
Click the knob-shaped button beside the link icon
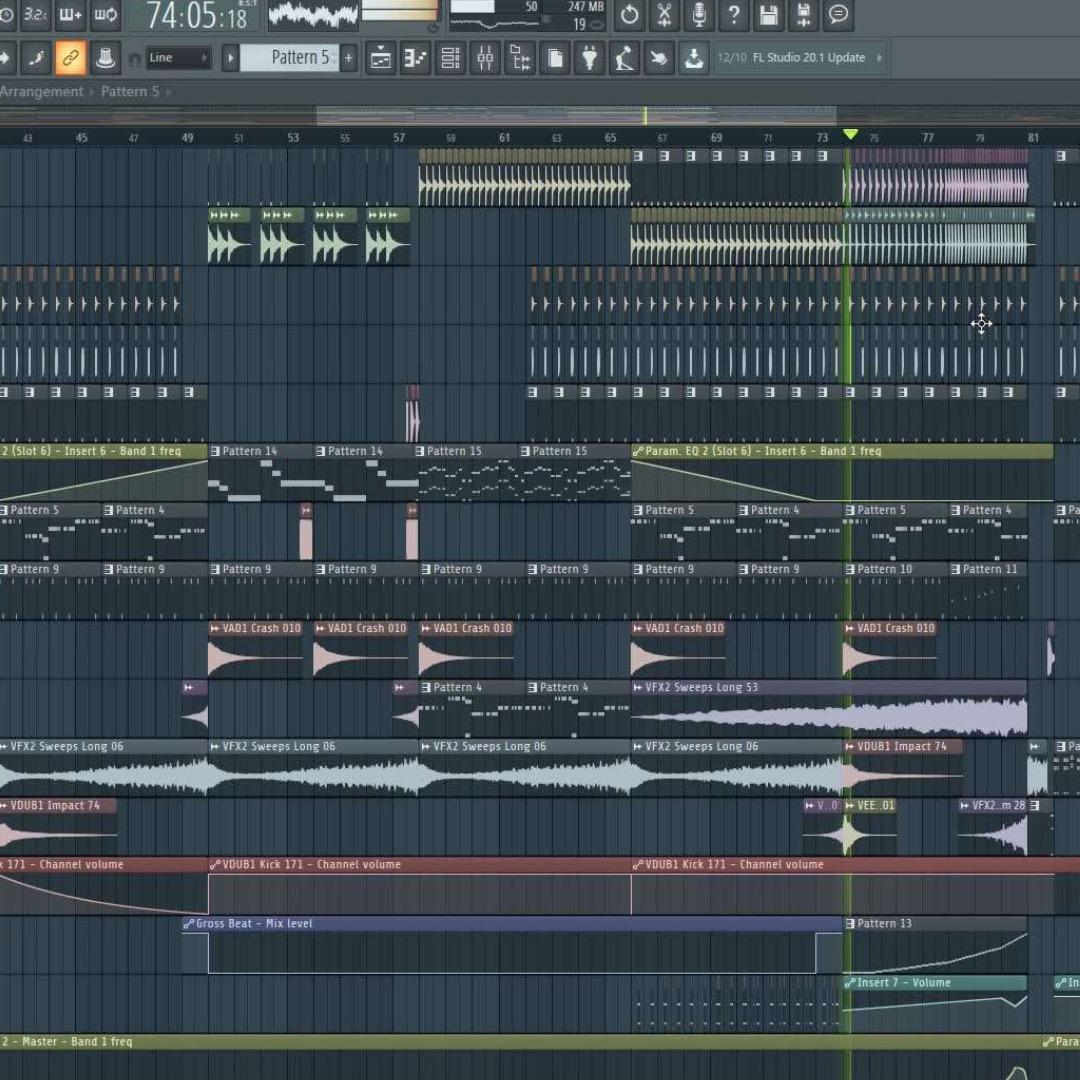tap(105, 58)
